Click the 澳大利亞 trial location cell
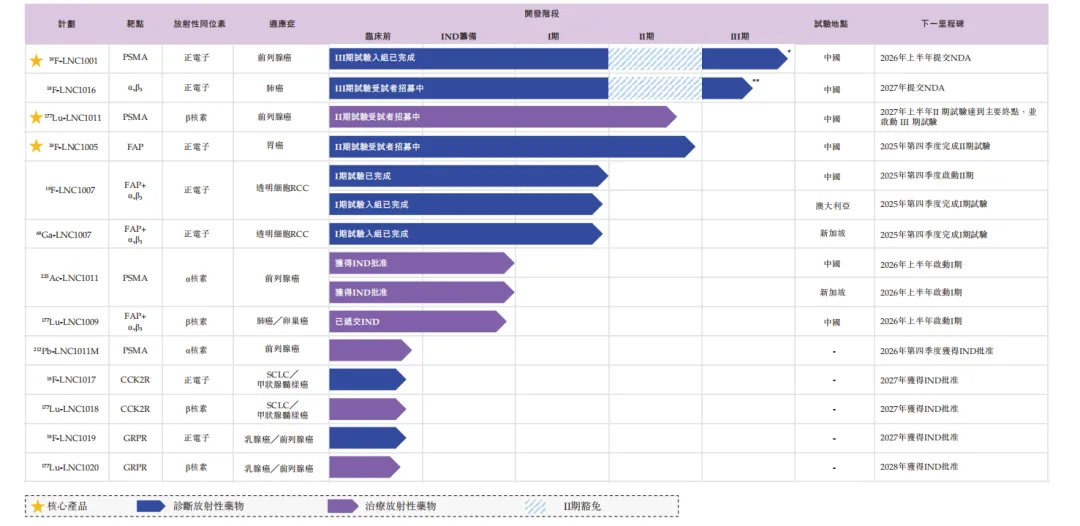Screen dimensions: 1080x526 click(831, 206)
